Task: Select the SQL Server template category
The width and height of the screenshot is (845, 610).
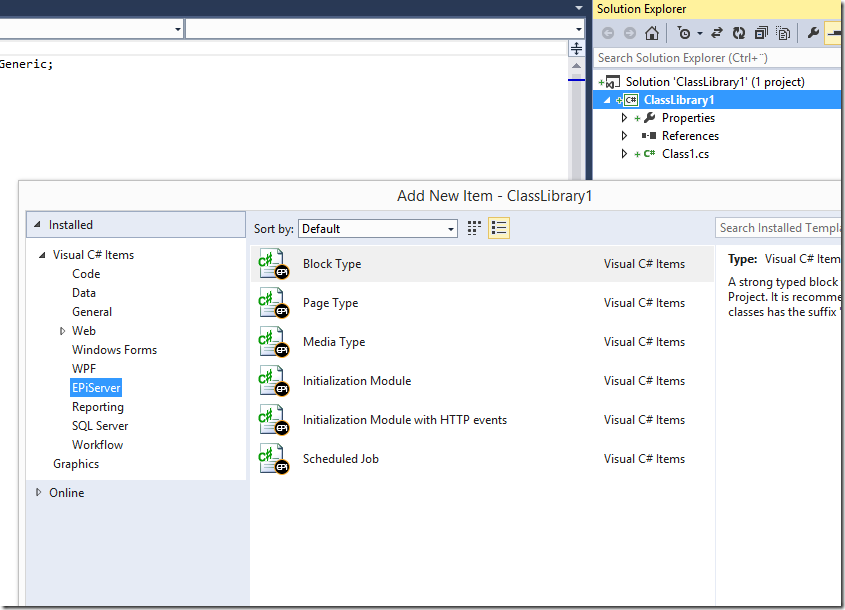Action: [100, 426]
